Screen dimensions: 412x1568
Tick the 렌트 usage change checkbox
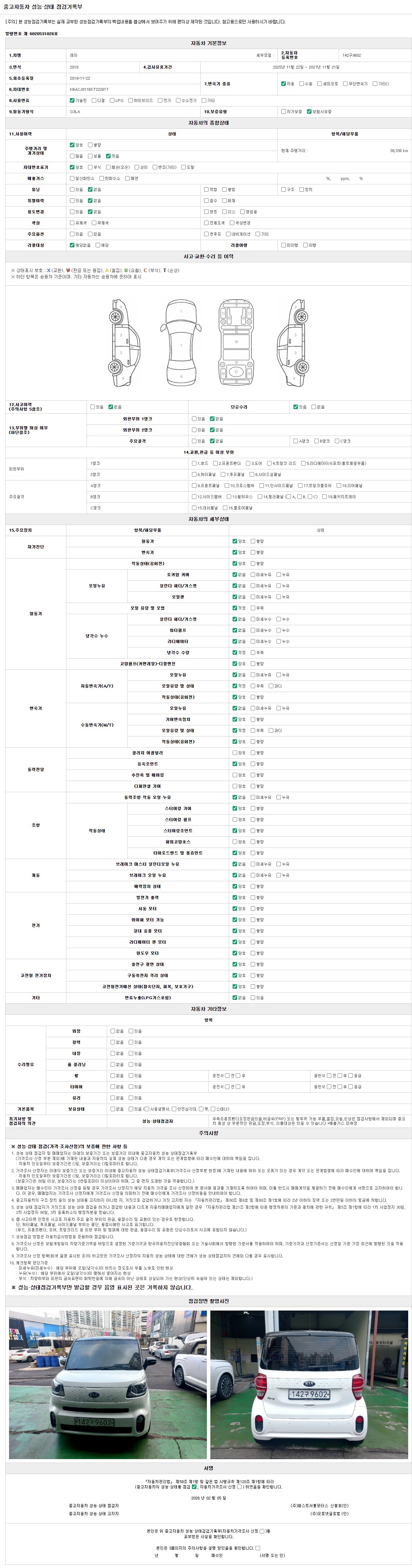coord(206,212)
